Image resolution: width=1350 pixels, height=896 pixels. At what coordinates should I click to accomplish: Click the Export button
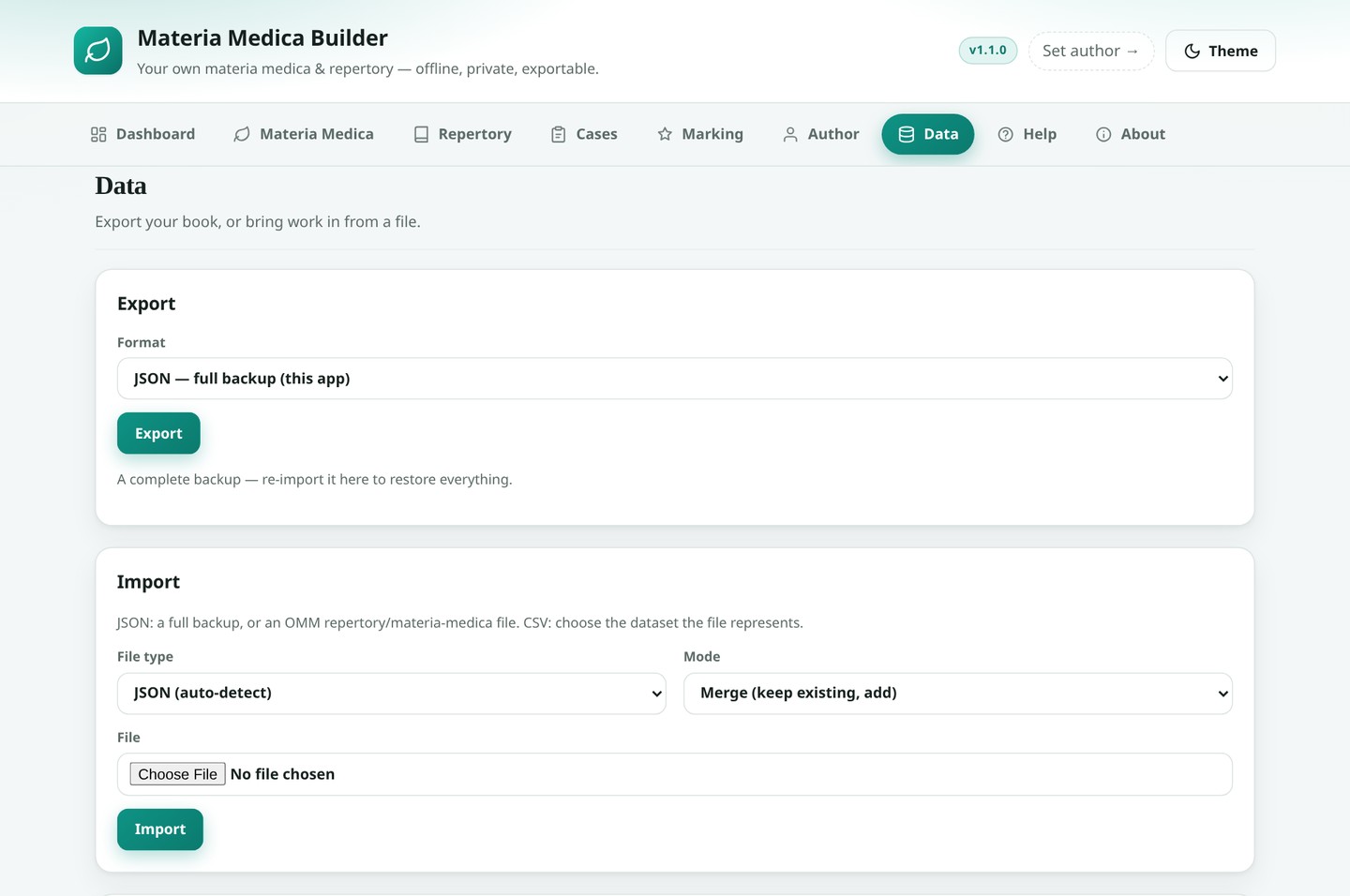pos(158,434)
